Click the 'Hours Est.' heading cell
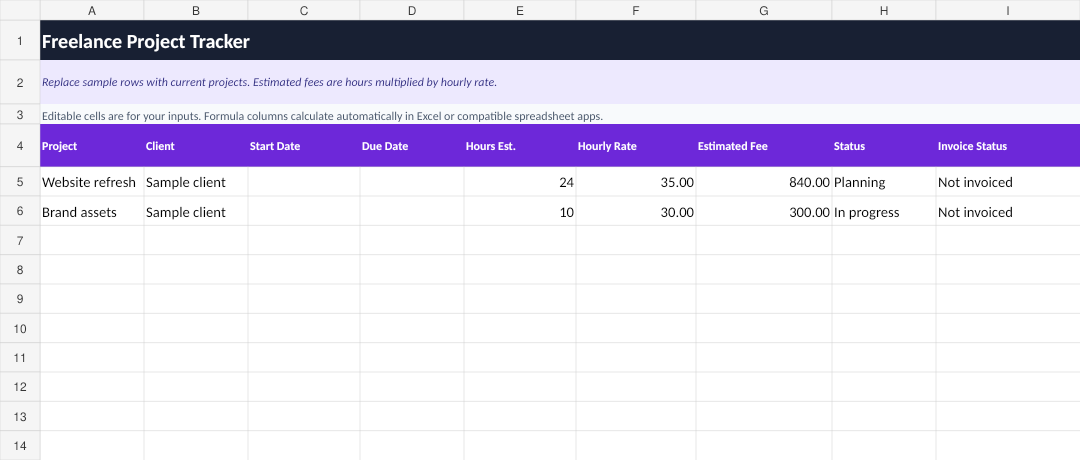 520,146
